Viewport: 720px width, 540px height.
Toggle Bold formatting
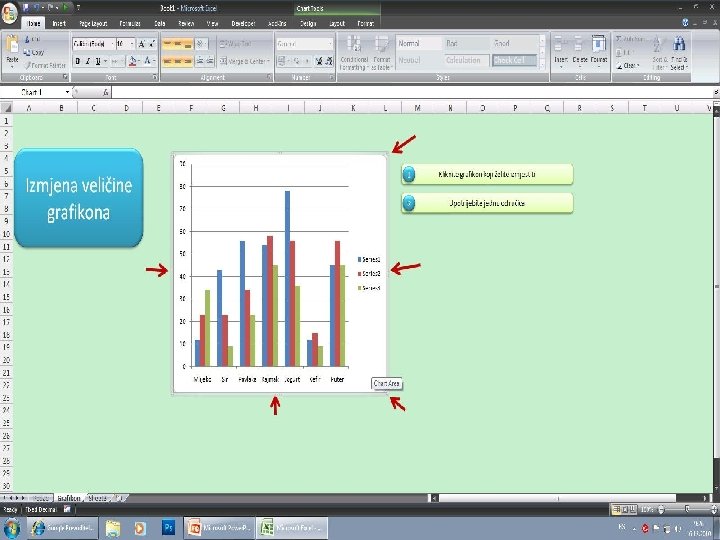[78, 61]
